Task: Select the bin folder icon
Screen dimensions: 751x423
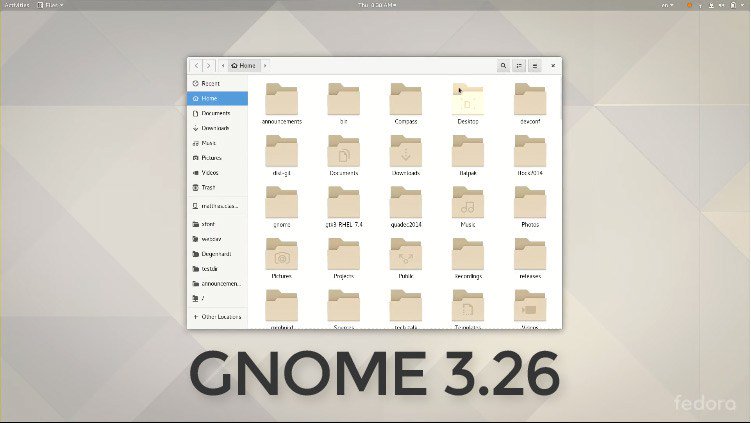Action: [x=343, y=99]
